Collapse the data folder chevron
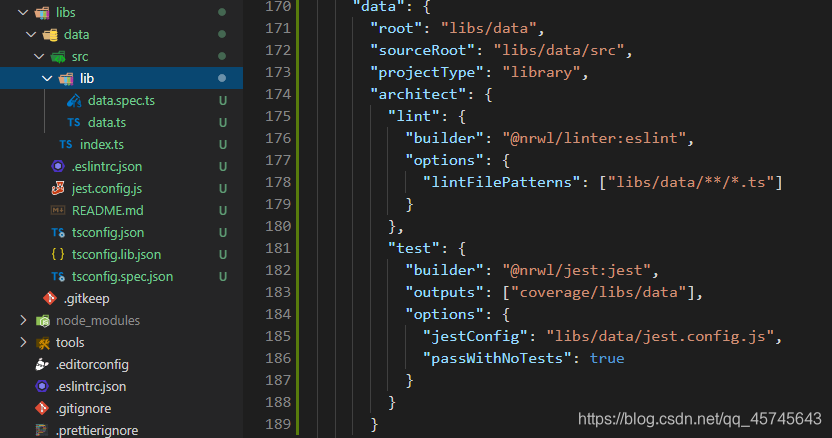832x438 pixels. click(x=31, y=35)
